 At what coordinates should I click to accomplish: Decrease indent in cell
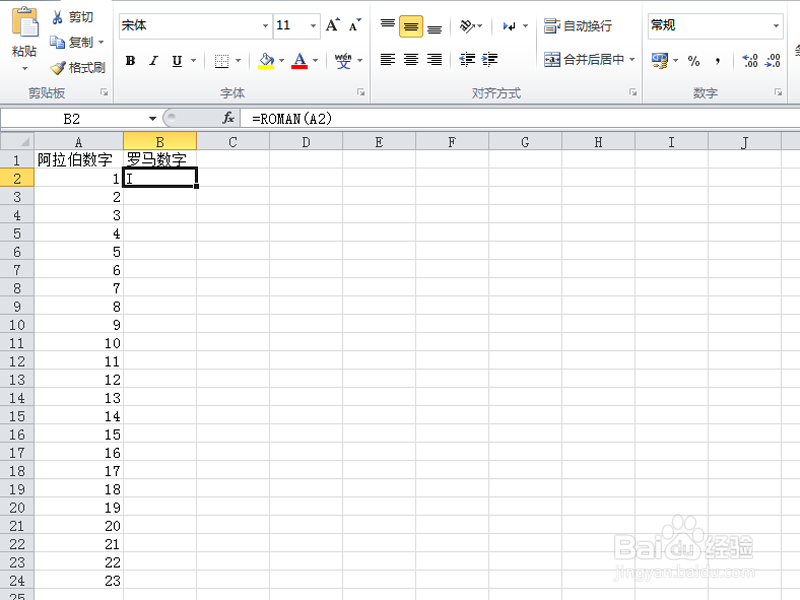pyautogui.click(x=467, y=59)
